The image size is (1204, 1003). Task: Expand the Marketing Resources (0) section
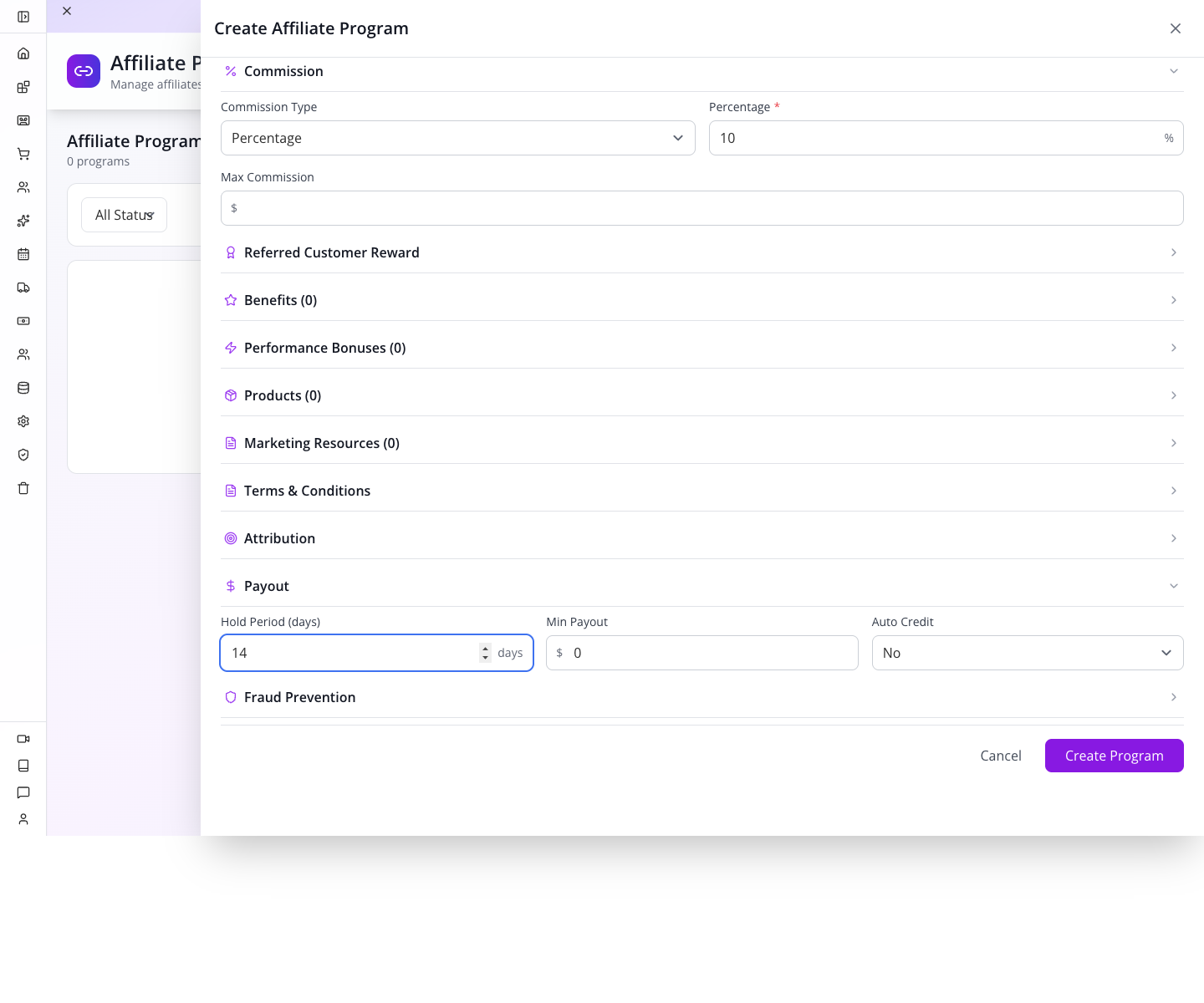(702, 443)
